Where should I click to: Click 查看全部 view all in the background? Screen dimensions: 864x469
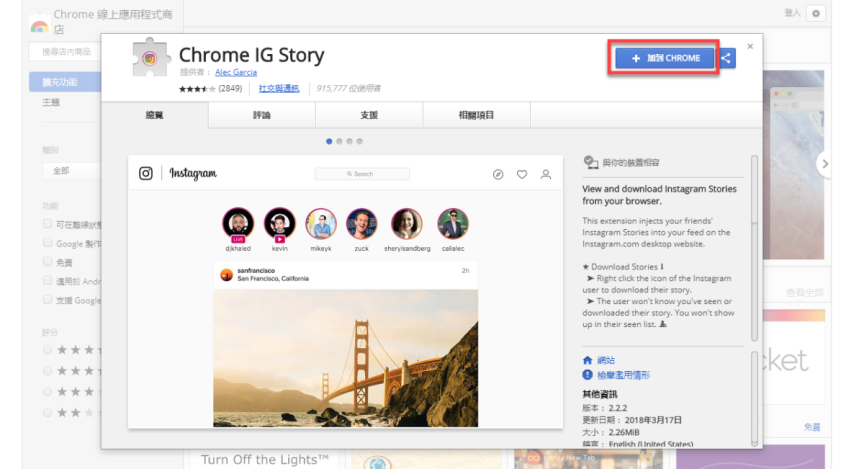point(804,293)
